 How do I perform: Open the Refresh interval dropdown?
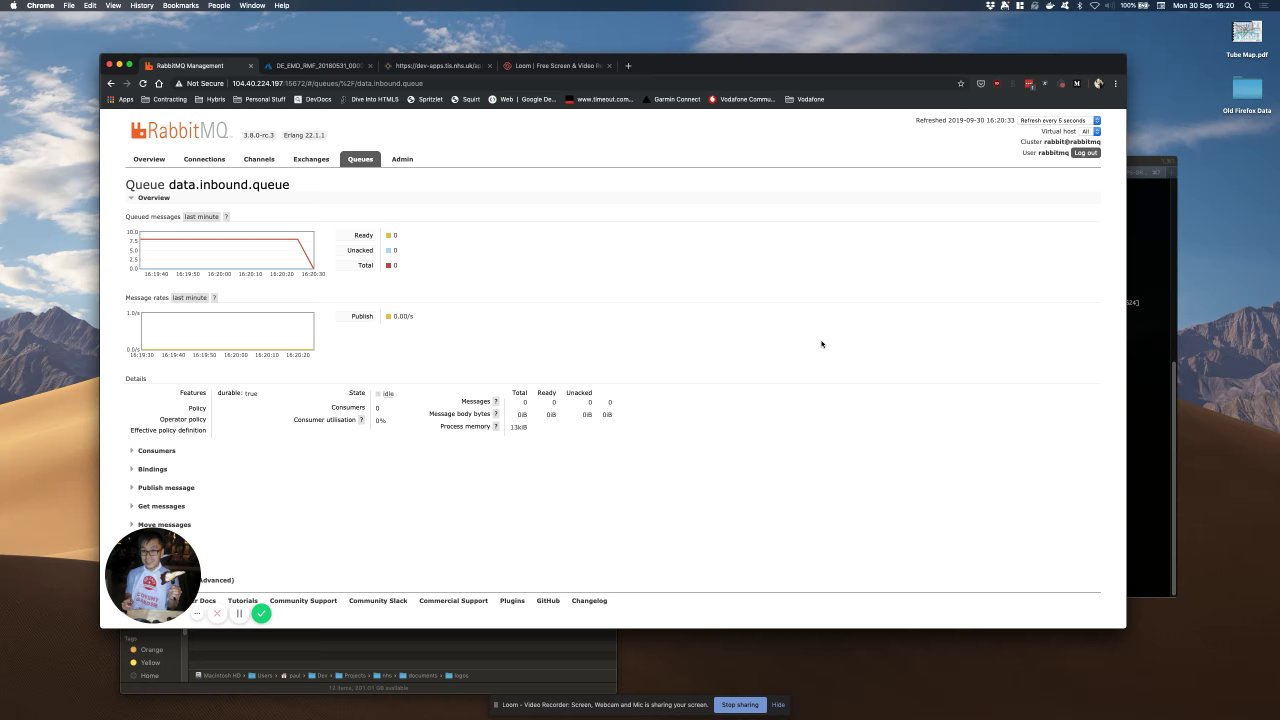pos(1059,120)
